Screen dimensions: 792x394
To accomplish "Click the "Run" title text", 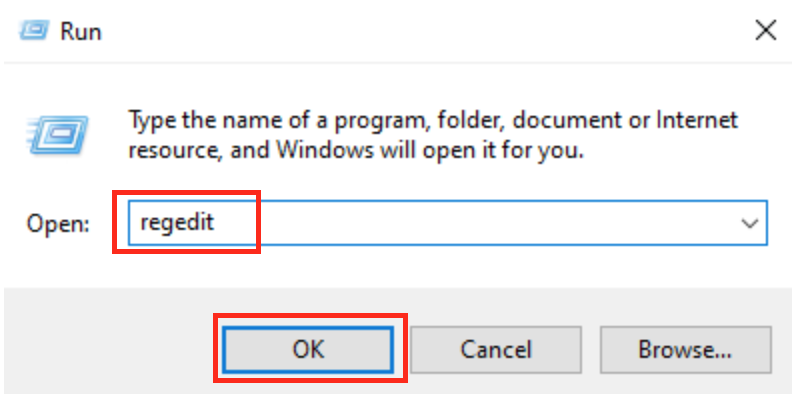I will click(81, 31).
